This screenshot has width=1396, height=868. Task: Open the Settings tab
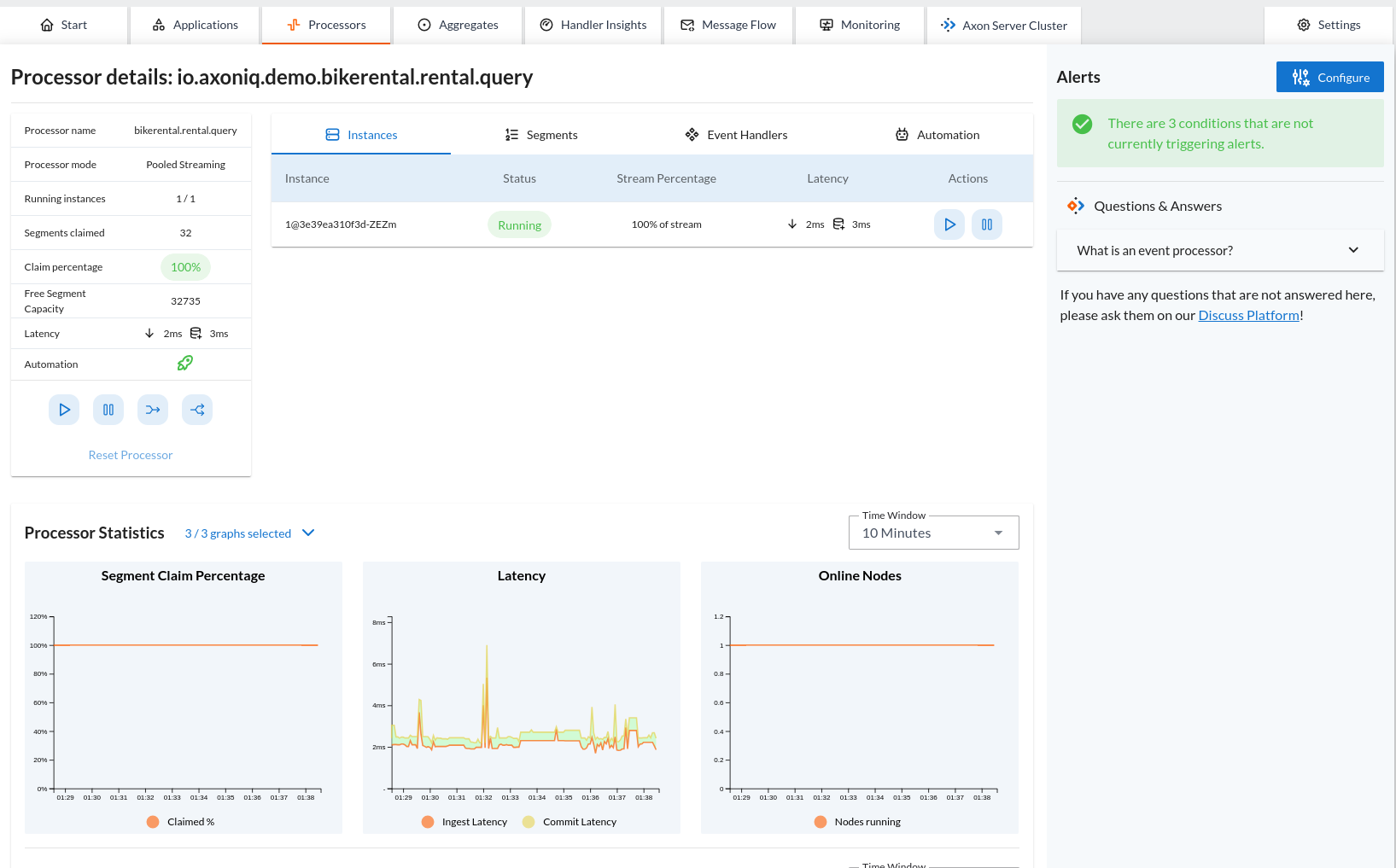coord(1329,25)
